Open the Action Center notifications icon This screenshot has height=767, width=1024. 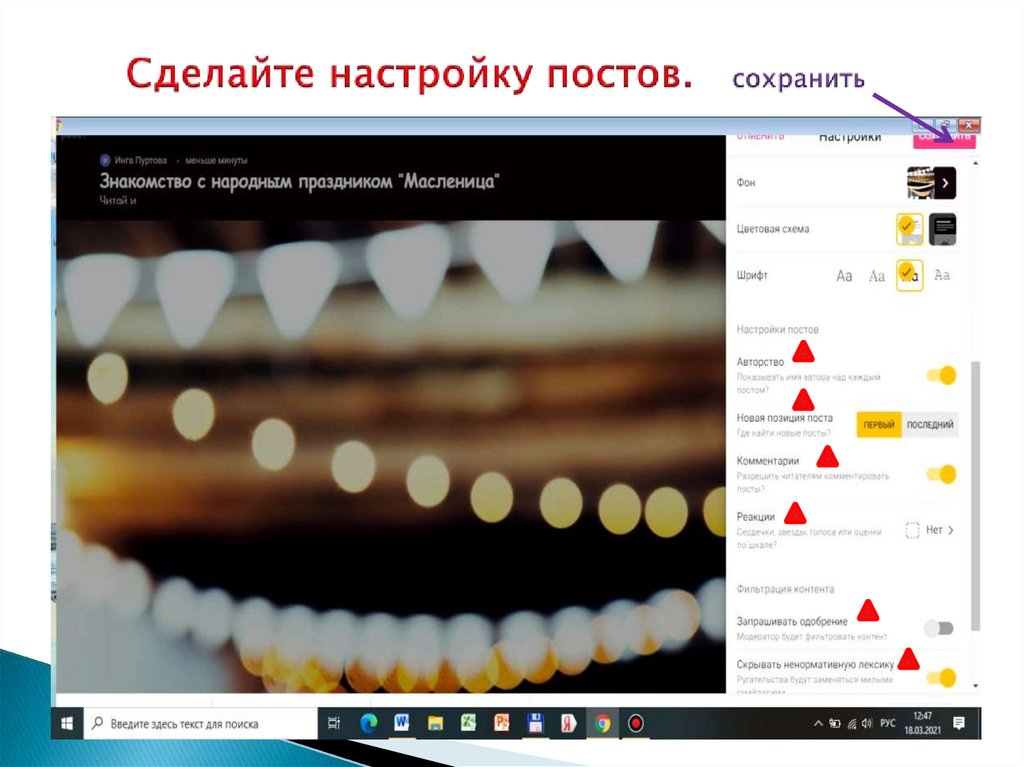click(x=959, y=723)
